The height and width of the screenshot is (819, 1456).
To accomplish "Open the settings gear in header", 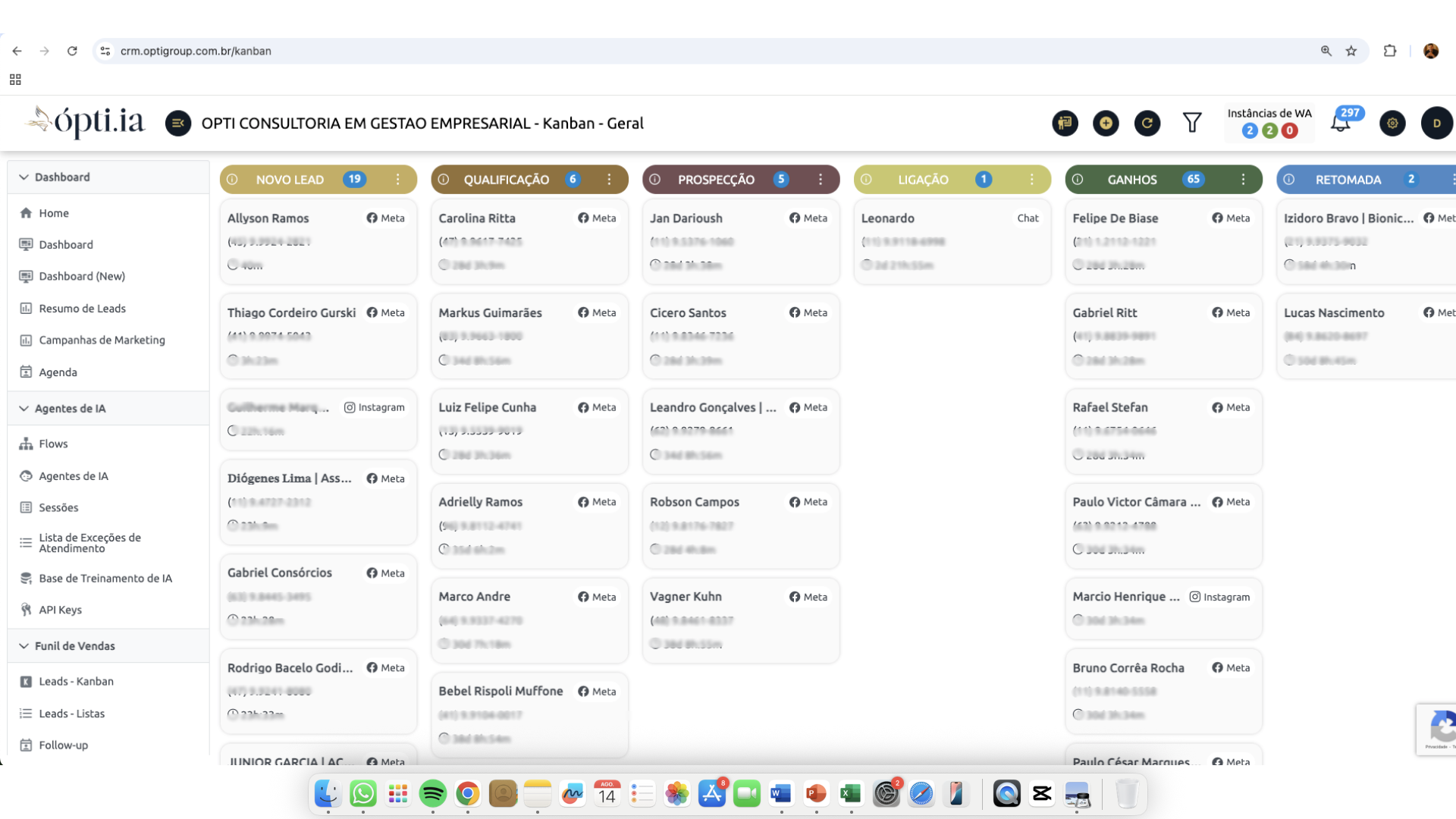I will coord(1392,123).
